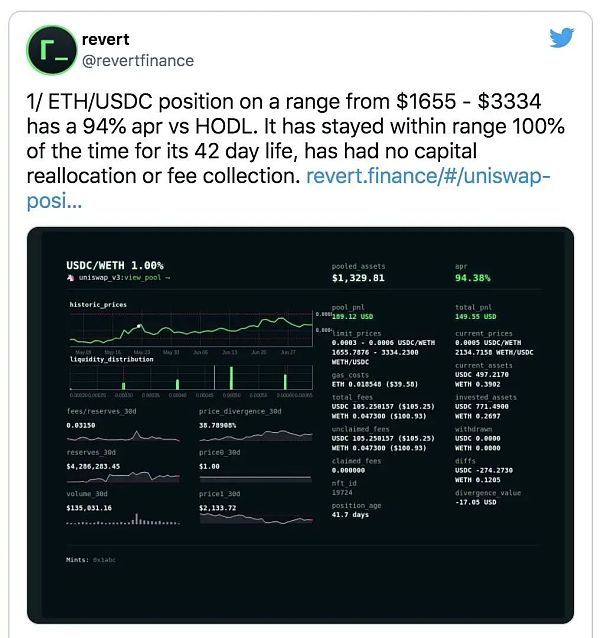Open the @revertfinance handle

tap(136, 60)
